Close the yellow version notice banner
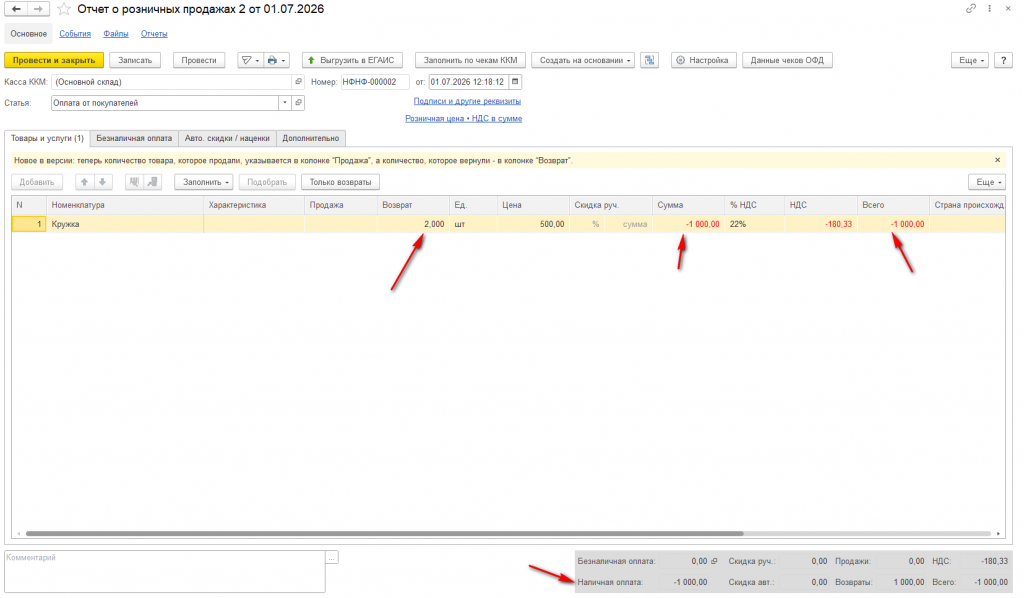1024x598 pixels. click(997, 160)
